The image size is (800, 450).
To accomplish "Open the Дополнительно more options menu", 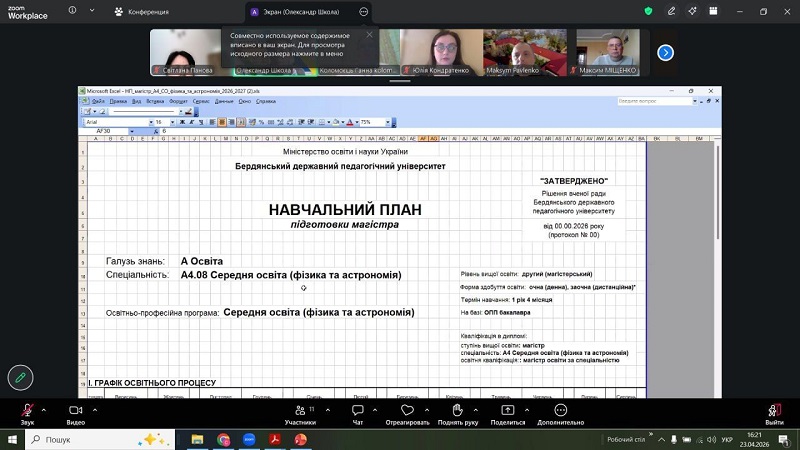I will 560,410.
